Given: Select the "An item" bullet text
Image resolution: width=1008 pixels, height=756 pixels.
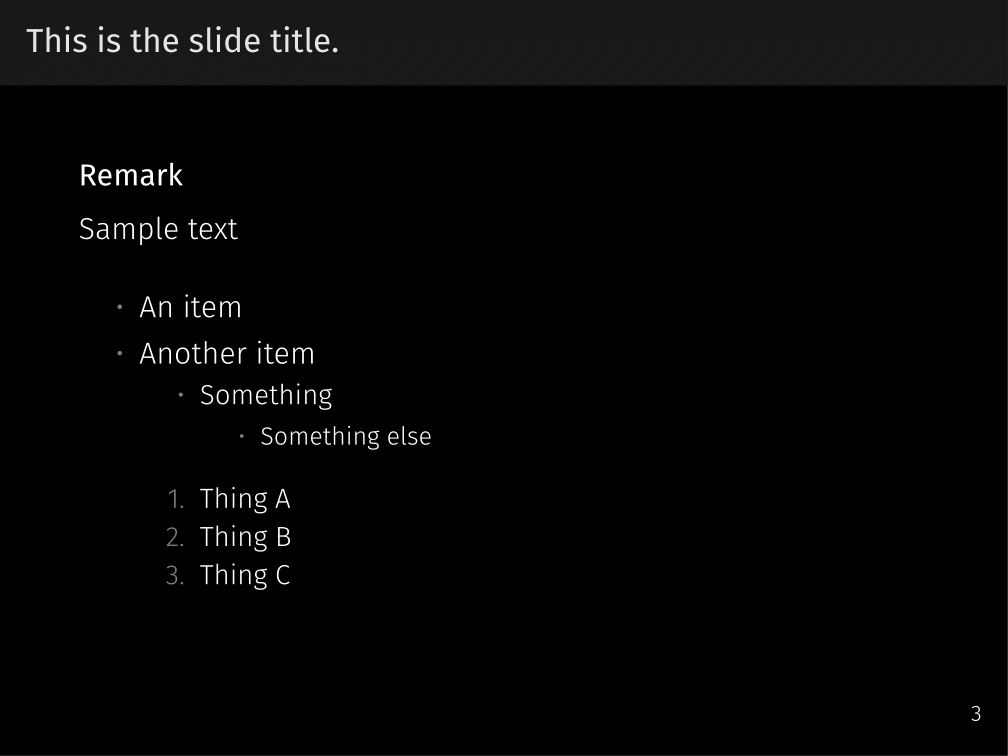Looking at the screenshot, I should [190, 307].
